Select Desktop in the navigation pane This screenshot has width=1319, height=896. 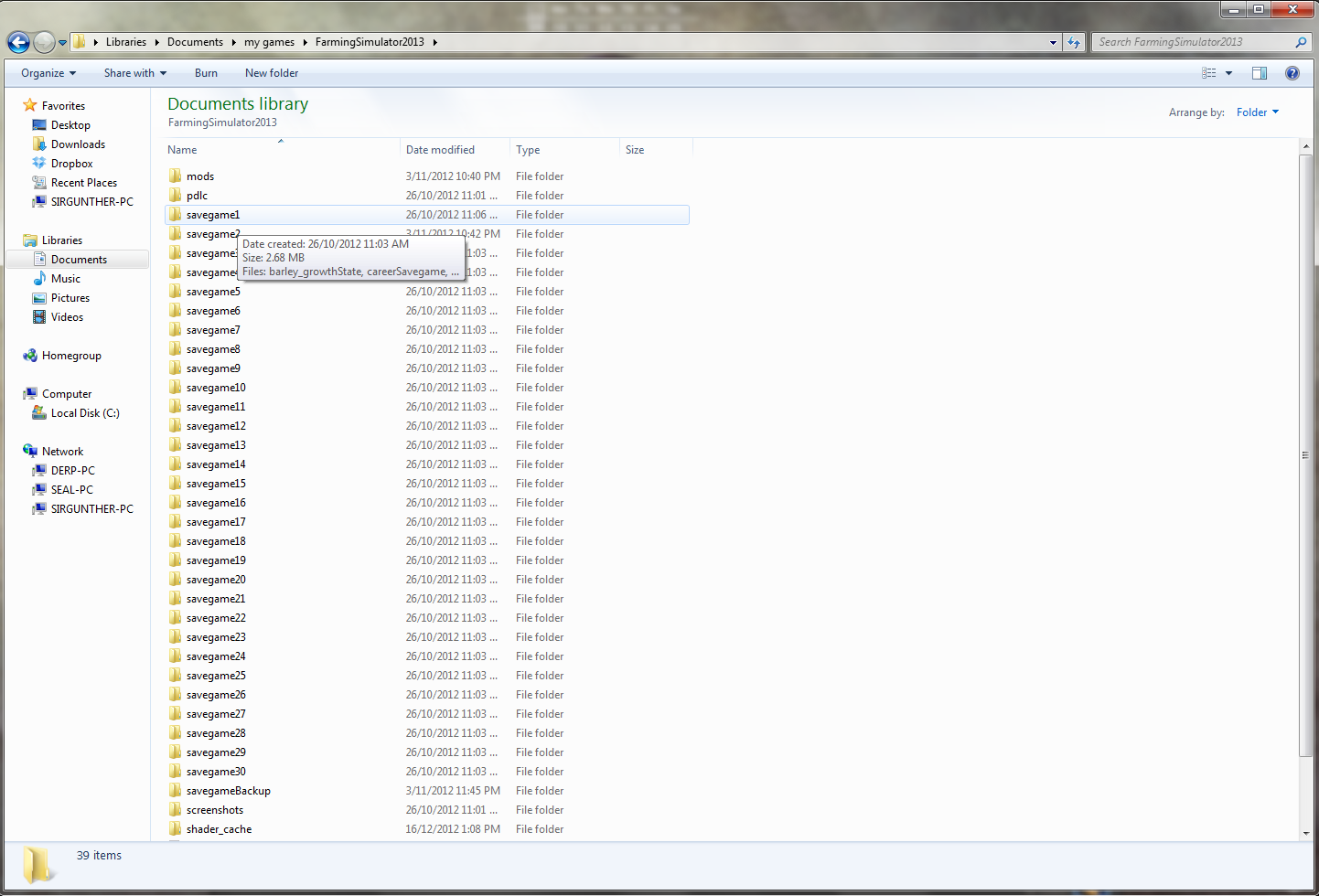70,125
